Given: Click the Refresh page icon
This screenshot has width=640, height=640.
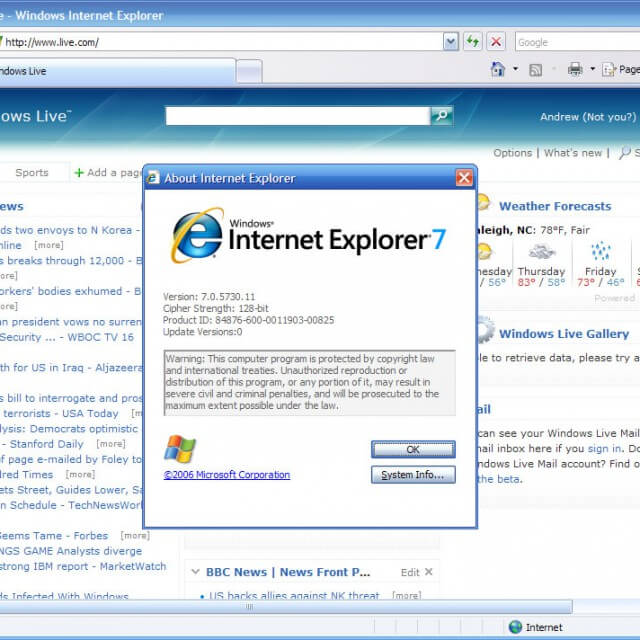Looking at the screenshot, I should click(472, 42).
